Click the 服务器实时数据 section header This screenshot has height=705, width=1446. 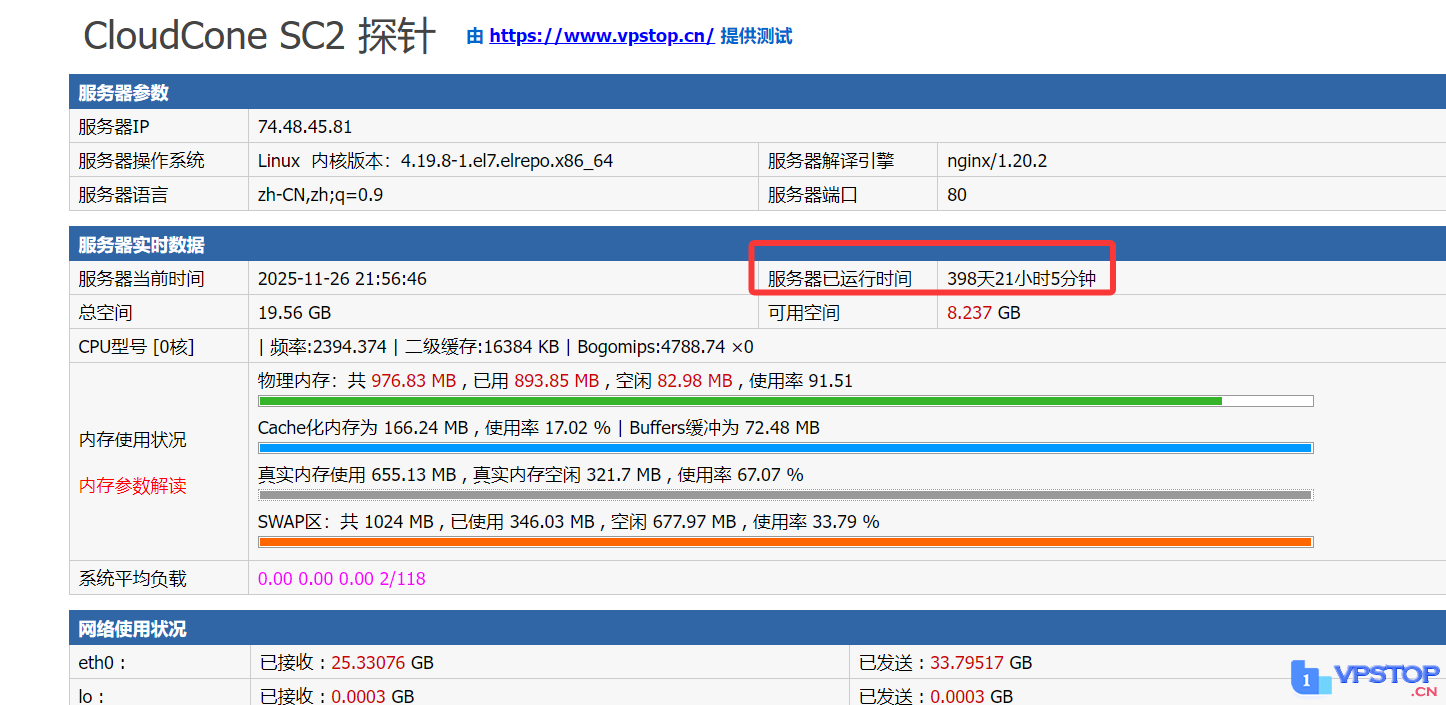[x=142, y=245]
